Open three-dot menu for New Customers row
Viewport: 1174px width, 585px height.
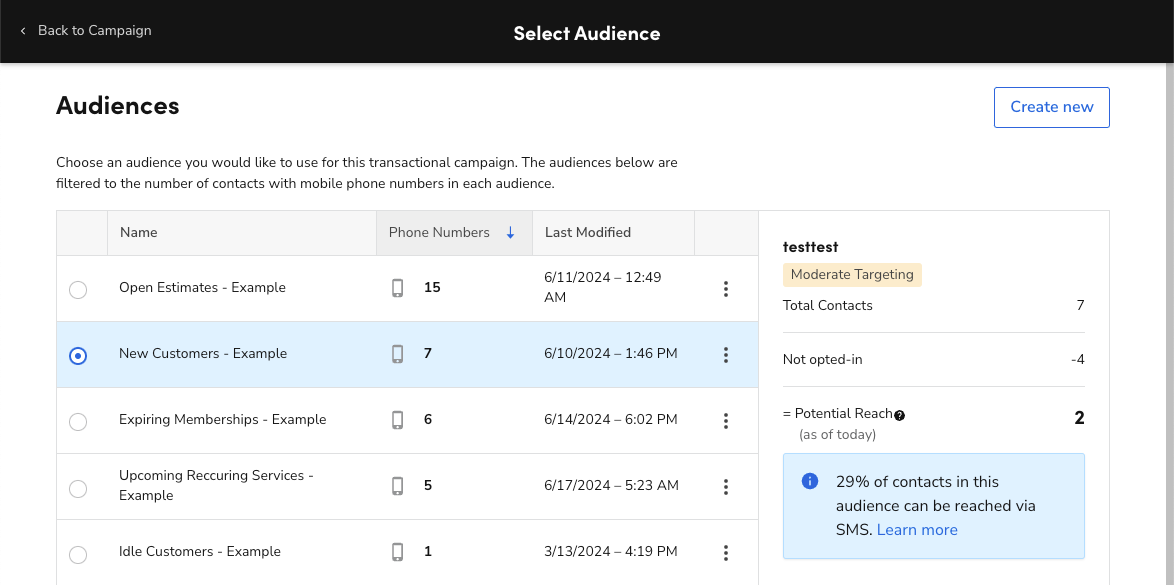[726, 354]
